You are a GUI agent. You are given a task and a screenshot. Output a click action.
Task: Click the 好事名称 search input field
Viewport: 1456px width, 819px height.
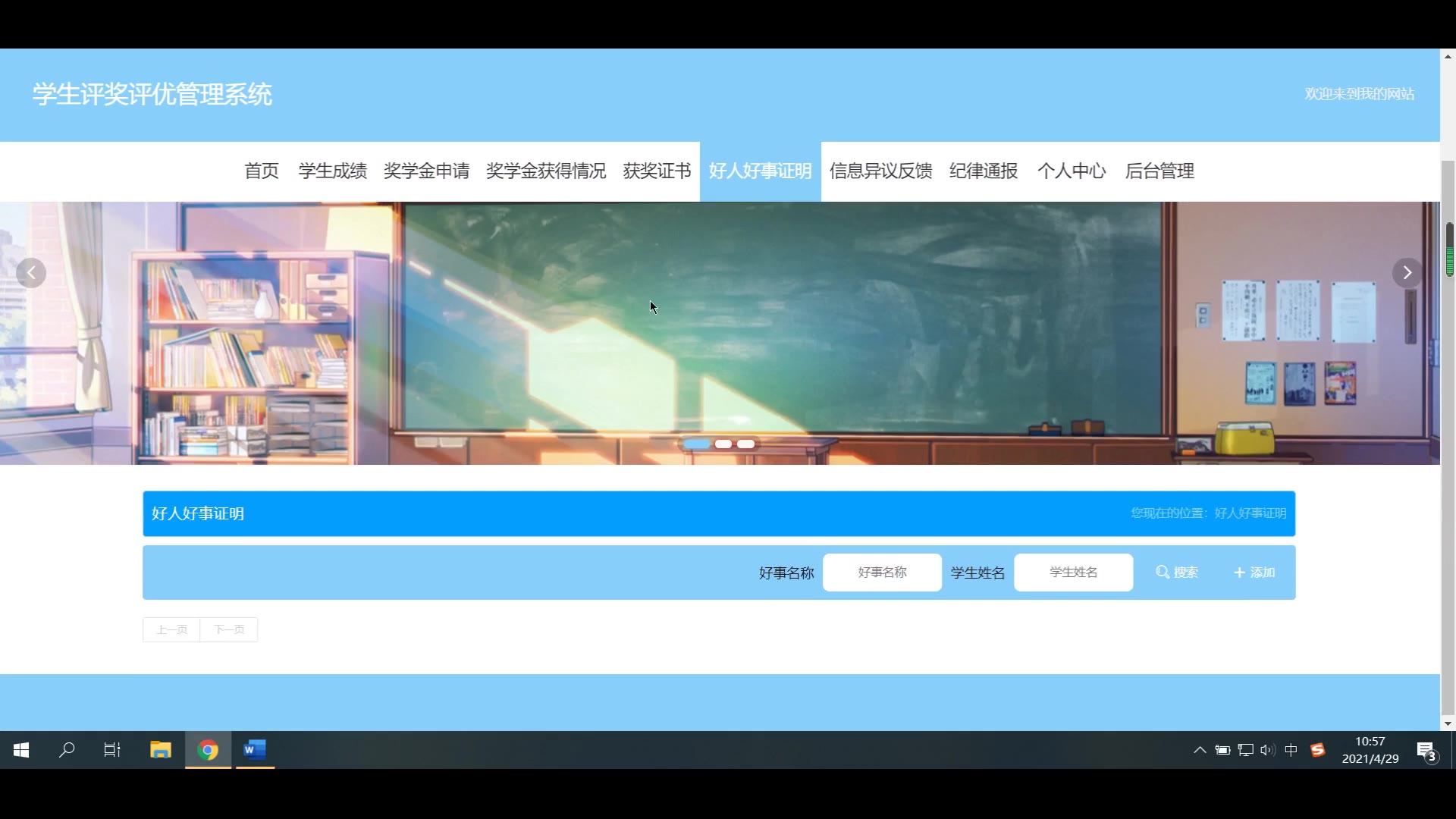(882, 573)
